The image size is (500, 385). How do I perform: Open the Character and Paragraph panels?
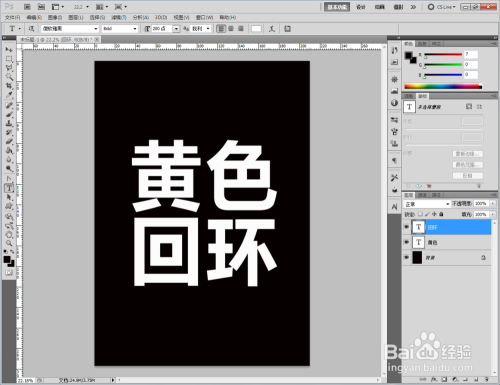287,29
